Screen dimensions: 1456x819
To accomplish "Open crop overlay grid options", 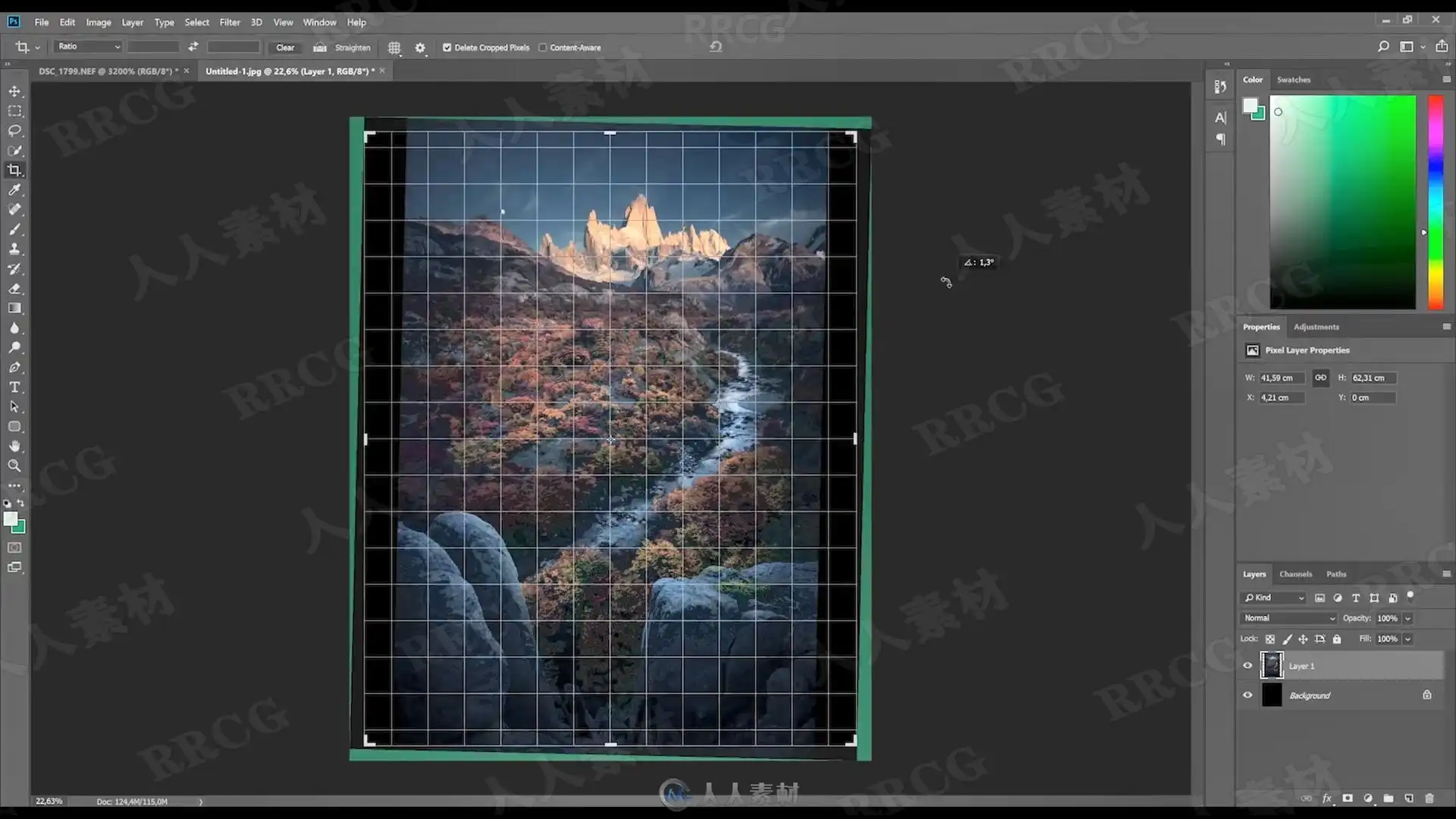I will (x=394, y=47).
